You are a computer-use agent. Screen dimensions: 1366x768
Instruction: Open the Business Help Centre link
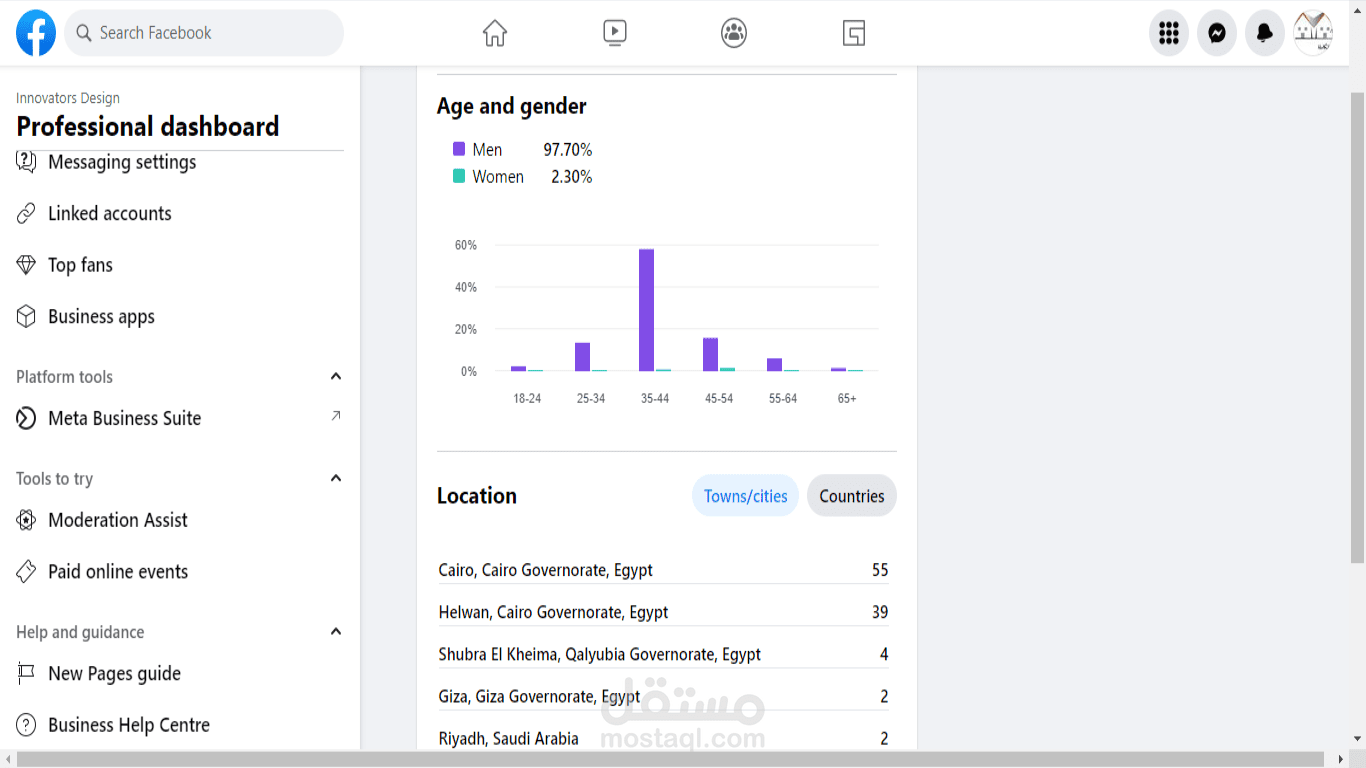point(128,725)
